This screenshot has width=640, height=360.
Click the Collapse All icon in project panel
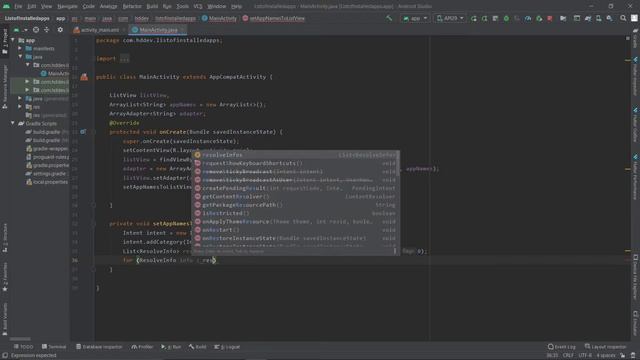[x=47, y=30]
